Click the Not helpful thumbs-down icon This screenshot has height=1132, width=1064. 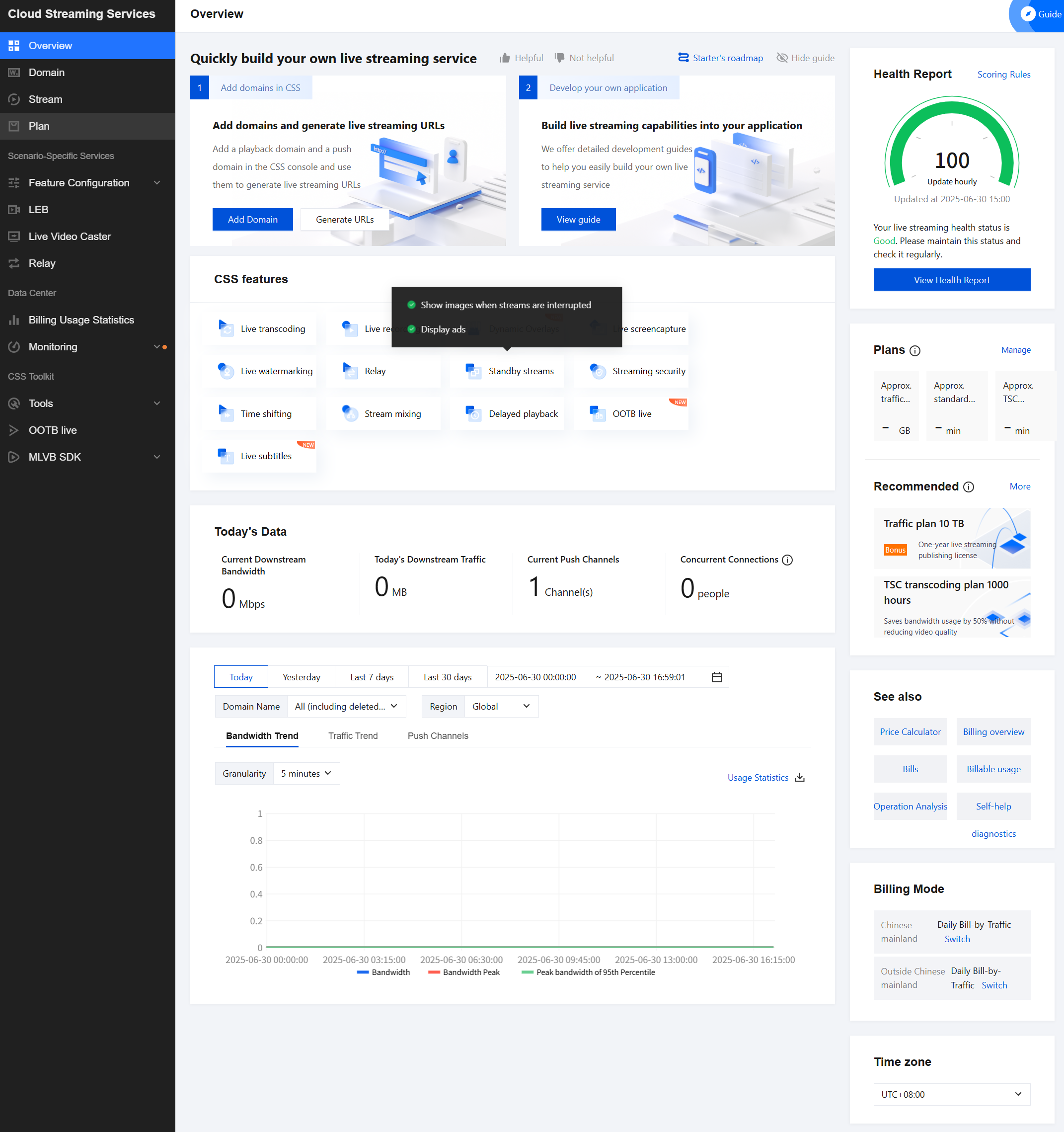pyautogui.click(x=560, y=58)
